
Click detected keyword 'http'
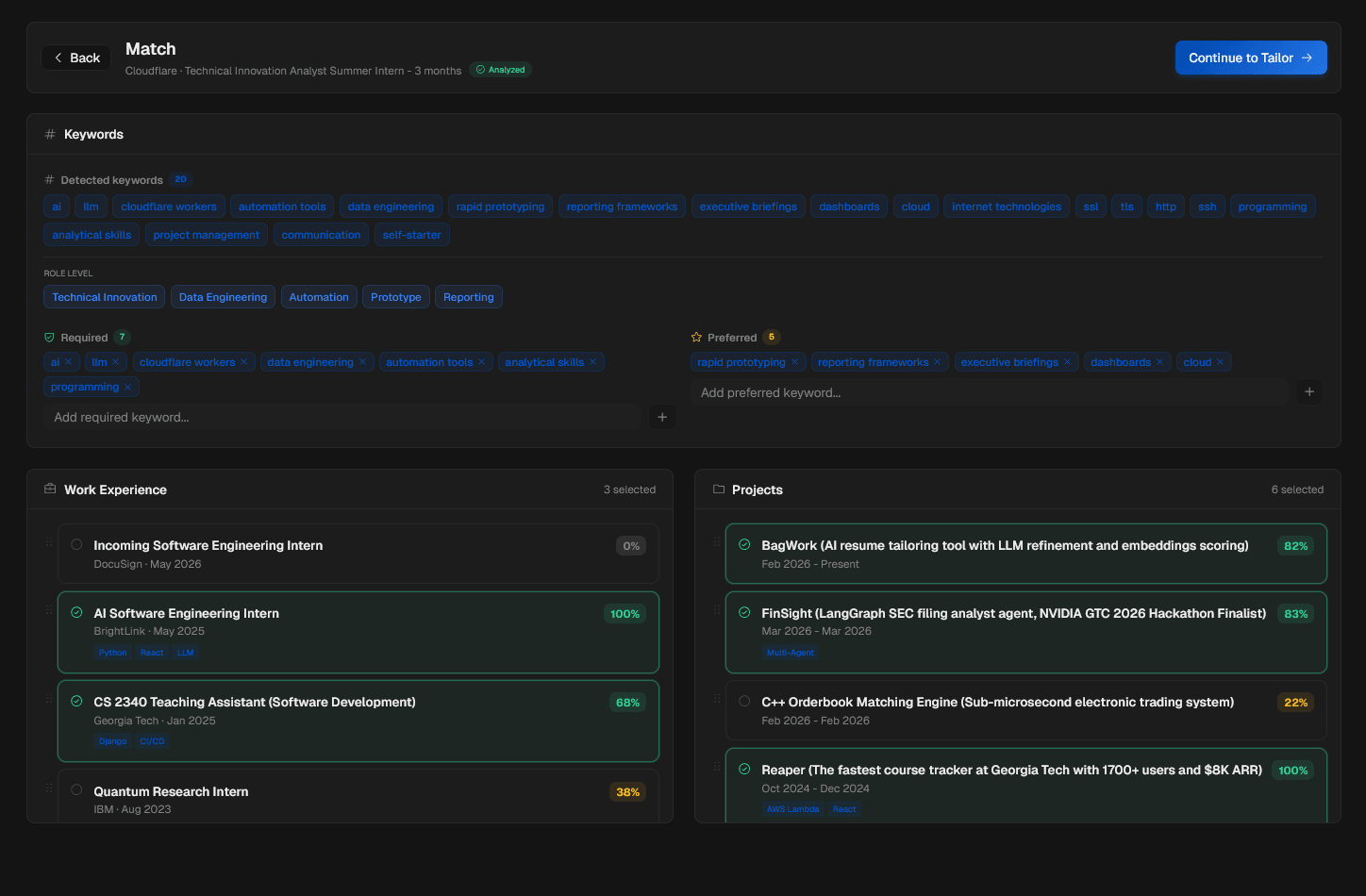click(1166, 207)
